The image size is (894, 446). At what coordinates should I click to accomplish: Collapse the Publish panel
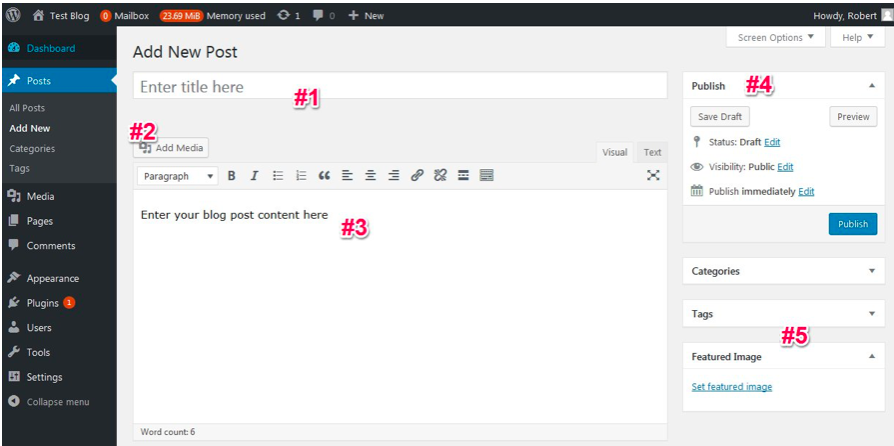pos(872,86)
